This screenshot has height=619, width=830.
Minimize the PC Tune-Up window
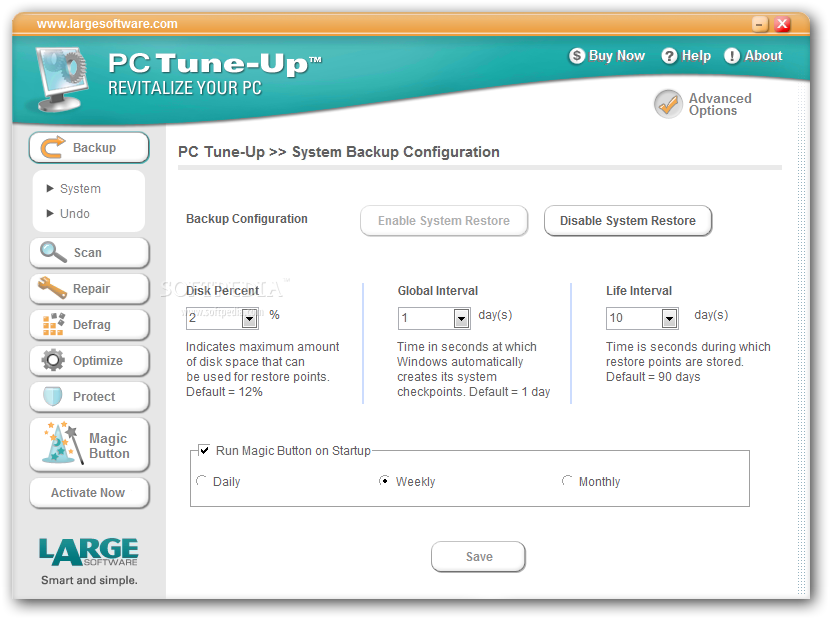click(x=760, y=24)
